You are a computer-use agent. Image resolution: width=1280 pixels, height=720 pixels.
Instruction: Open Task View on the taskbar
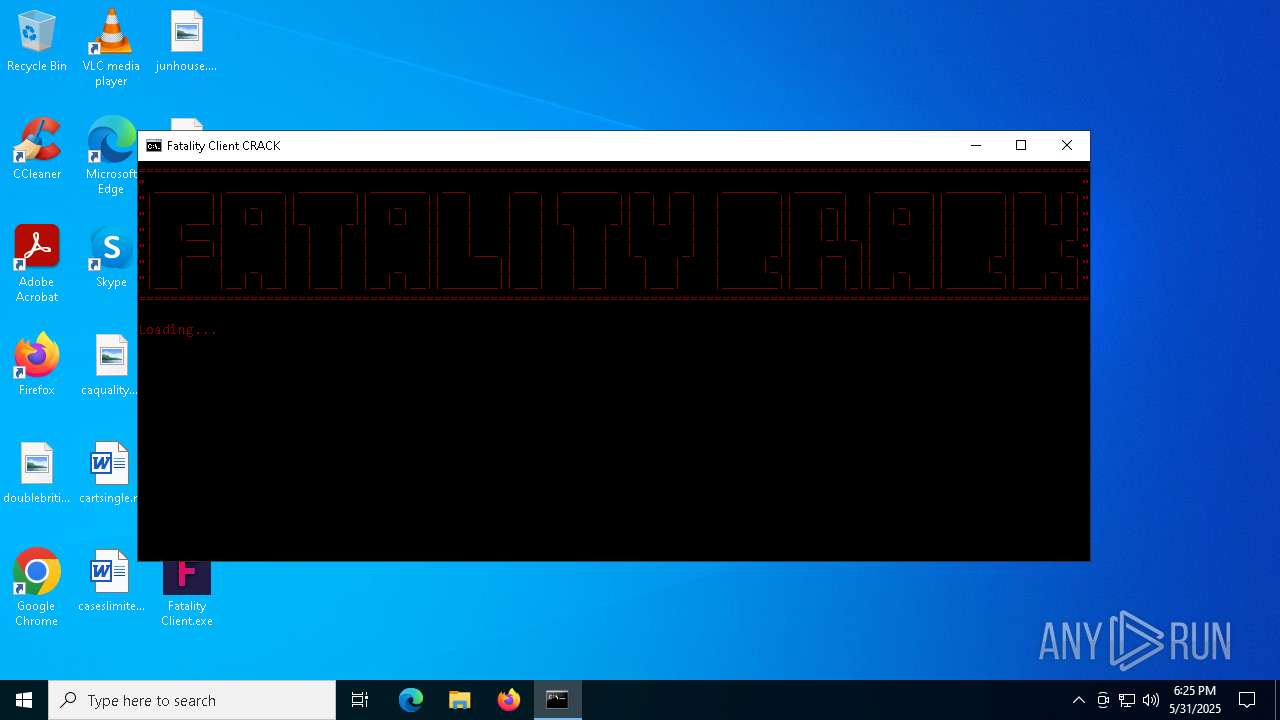[360, 700]
